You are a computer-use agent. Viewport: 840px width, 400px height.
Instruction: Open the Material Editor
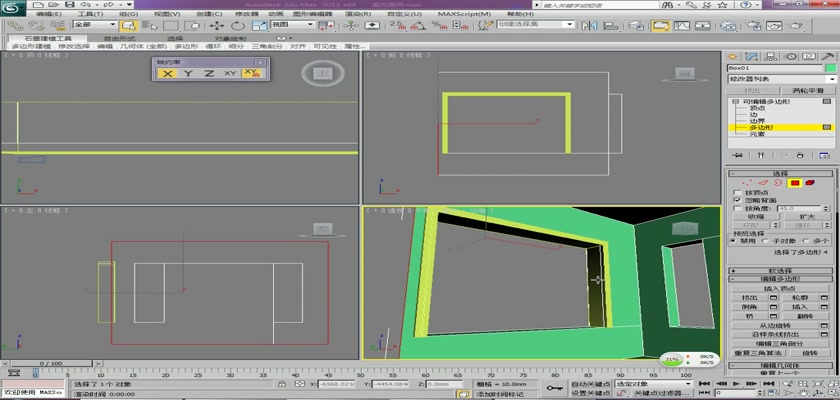[x=728, y=25]
